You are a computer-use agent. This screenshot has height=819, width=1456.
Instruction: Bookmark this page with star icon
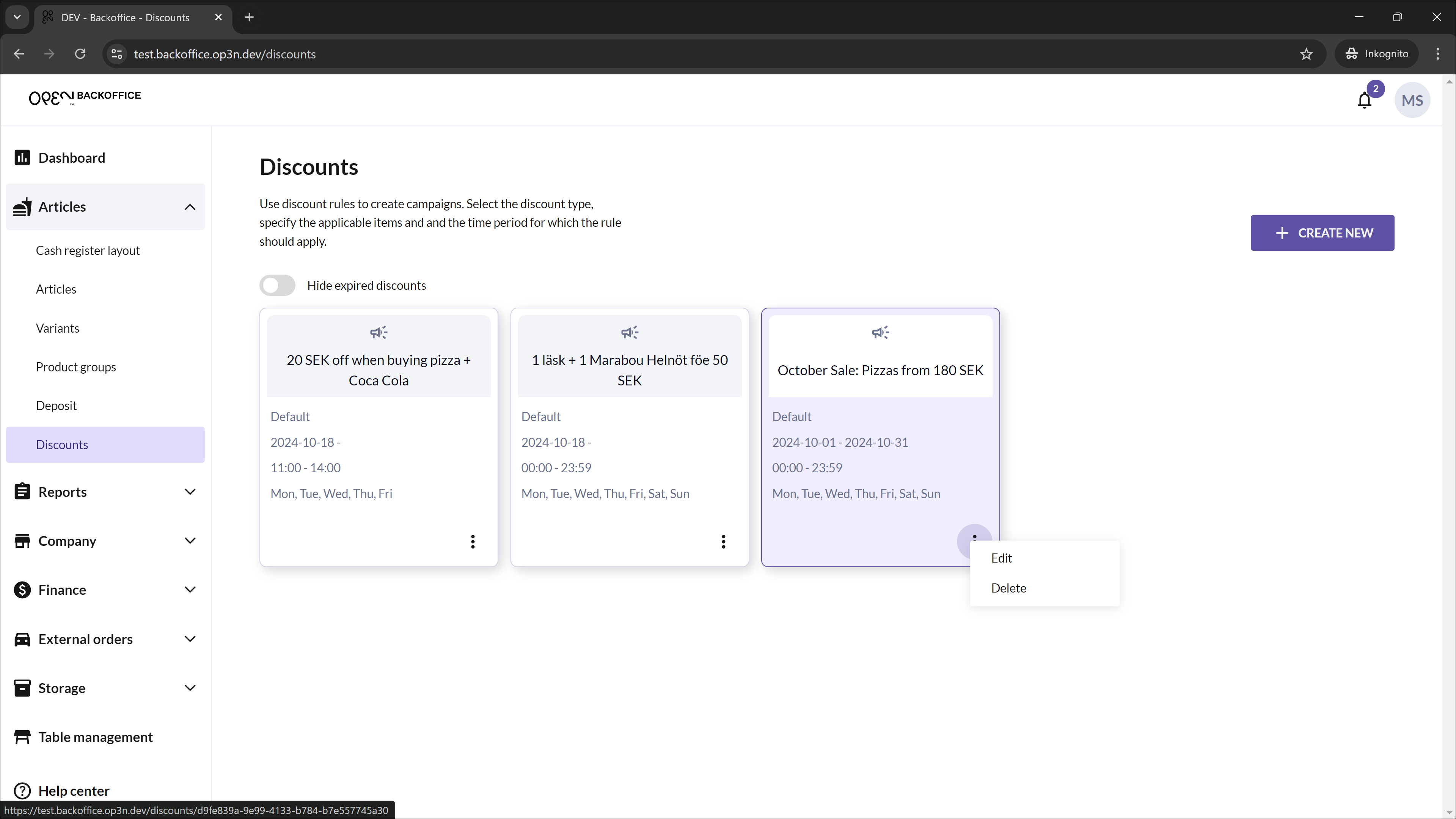(x=1306, y=54)
